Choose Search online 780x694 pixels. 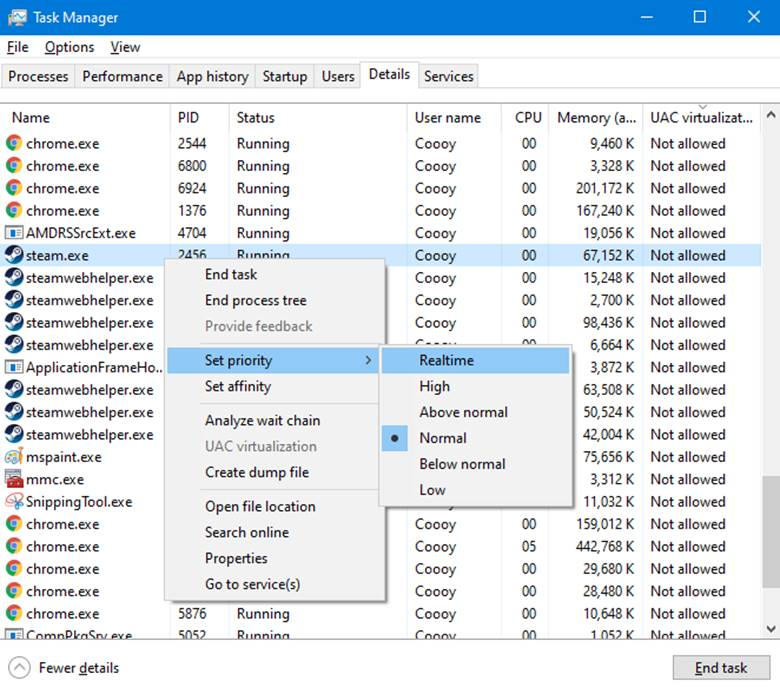(276, 532)
